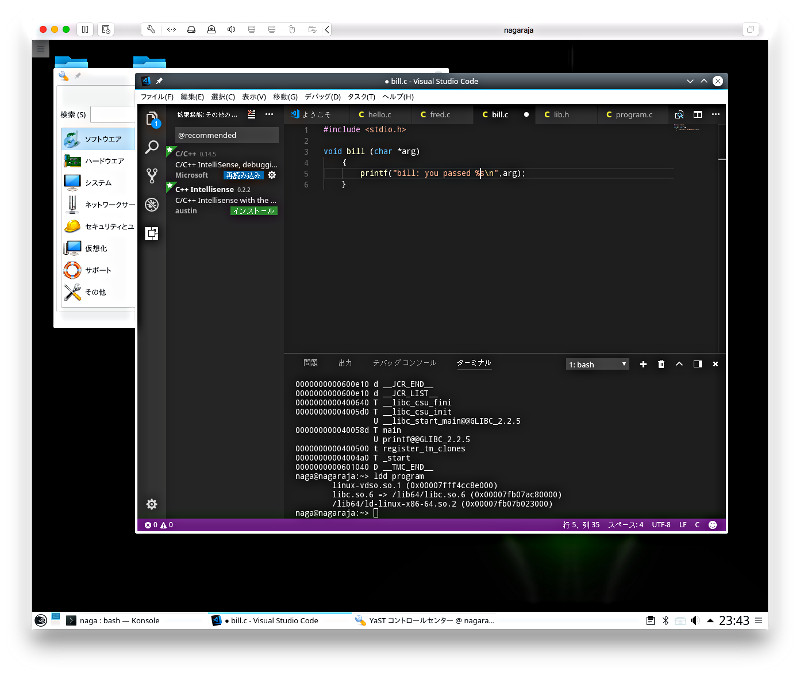This screenshot has width=800, height=675.
Task: Switch to the ターミナル panel tab
Action: [x=474, y=363]
